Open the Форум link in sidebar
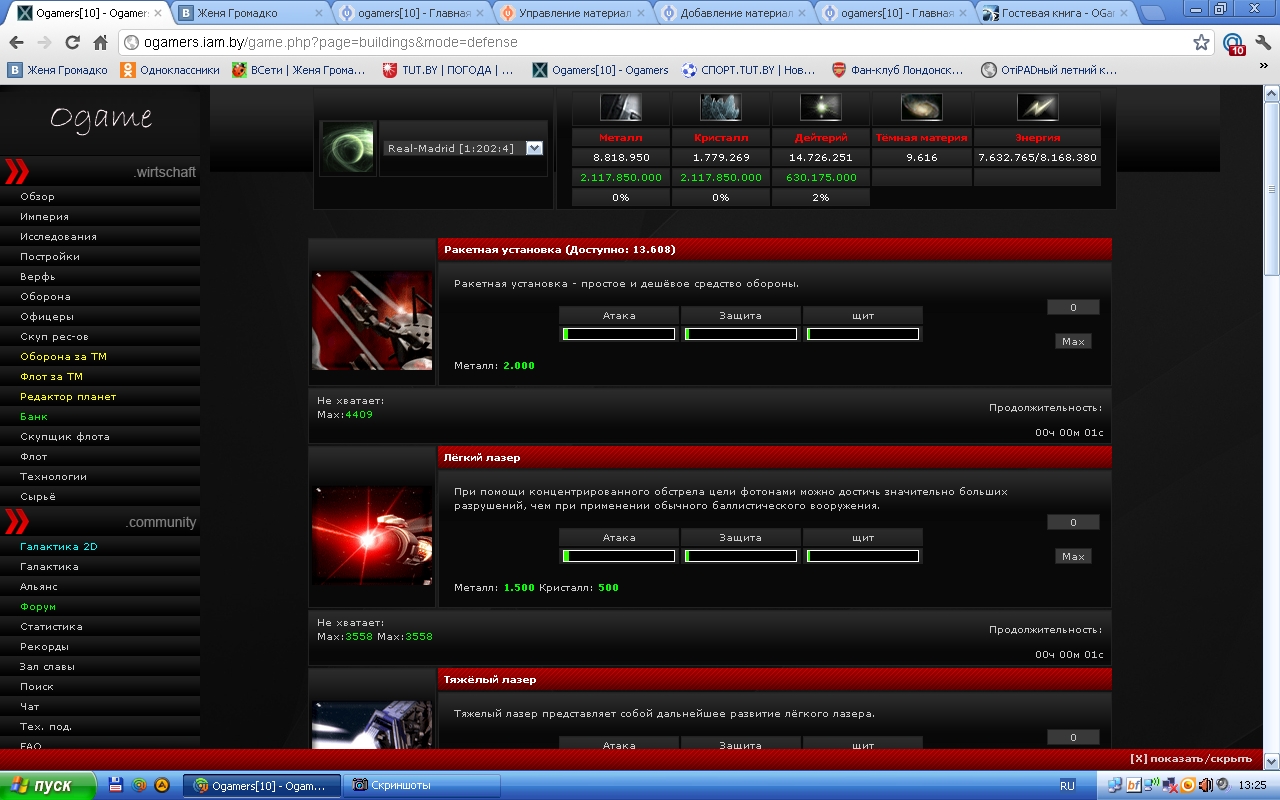Image resolution: width=1280 pixels, height=800 pixels. [38, 607]
